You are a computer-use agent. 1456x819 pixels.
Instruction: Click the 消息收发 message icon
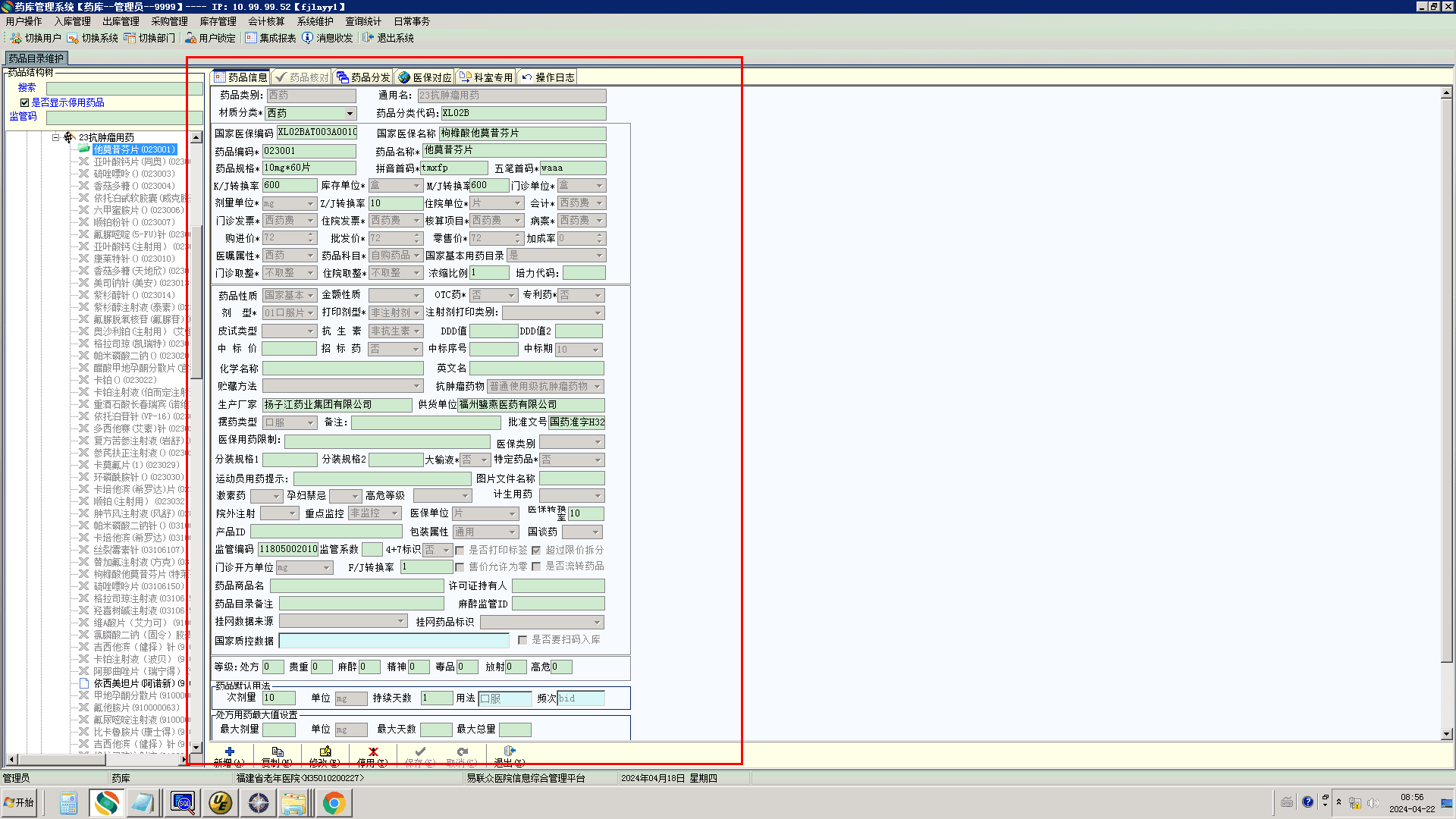(x=307, y=38)
